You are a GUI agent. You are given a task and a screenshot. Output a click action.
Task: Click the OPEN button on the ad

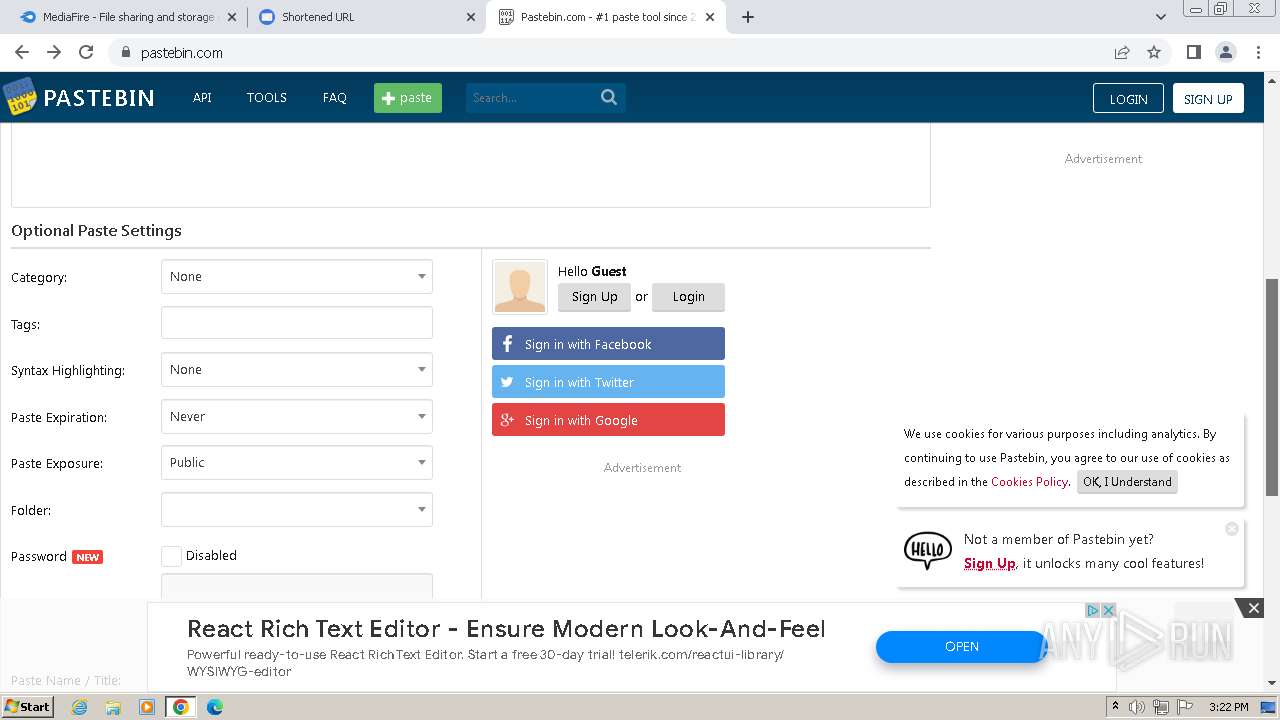click(x=961, y=647)
